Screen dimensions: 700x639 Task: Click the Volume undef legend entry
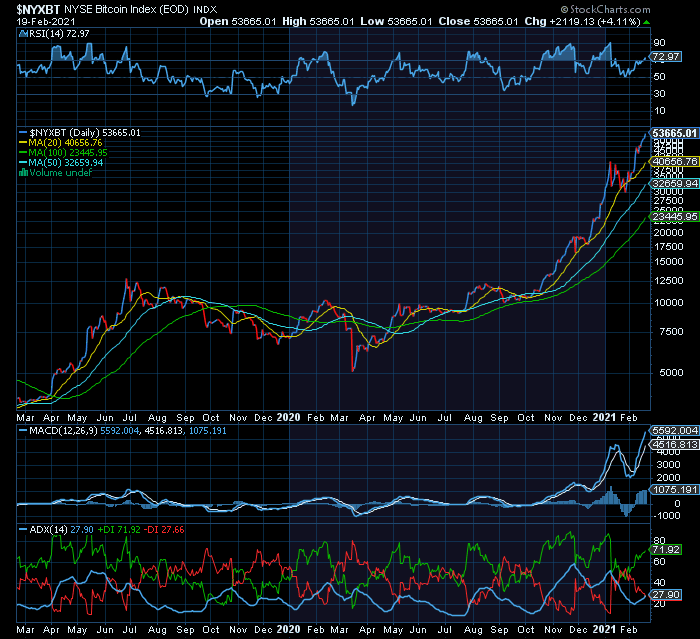click(58, 172)
